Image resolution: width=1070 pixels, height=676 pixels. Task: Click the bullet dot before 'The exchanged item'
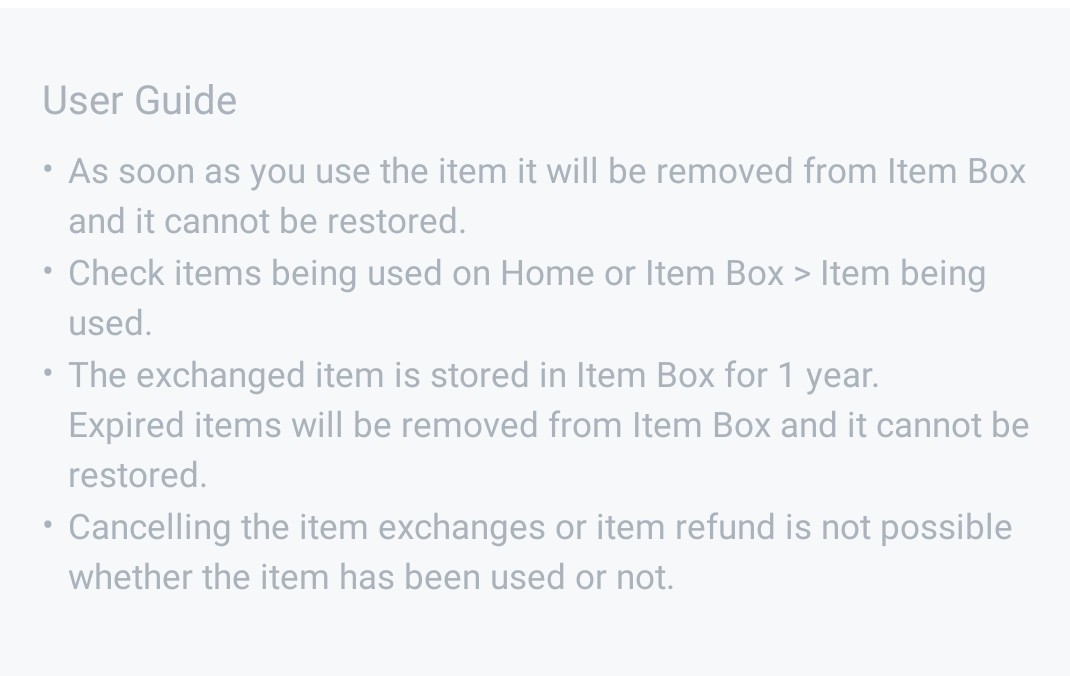pyautogui.click(x=48, y=374)
